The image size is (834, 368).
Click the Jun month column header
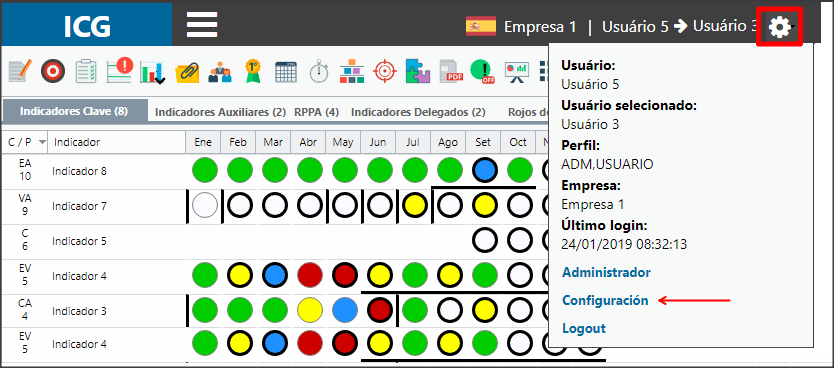tap(378, 142)
